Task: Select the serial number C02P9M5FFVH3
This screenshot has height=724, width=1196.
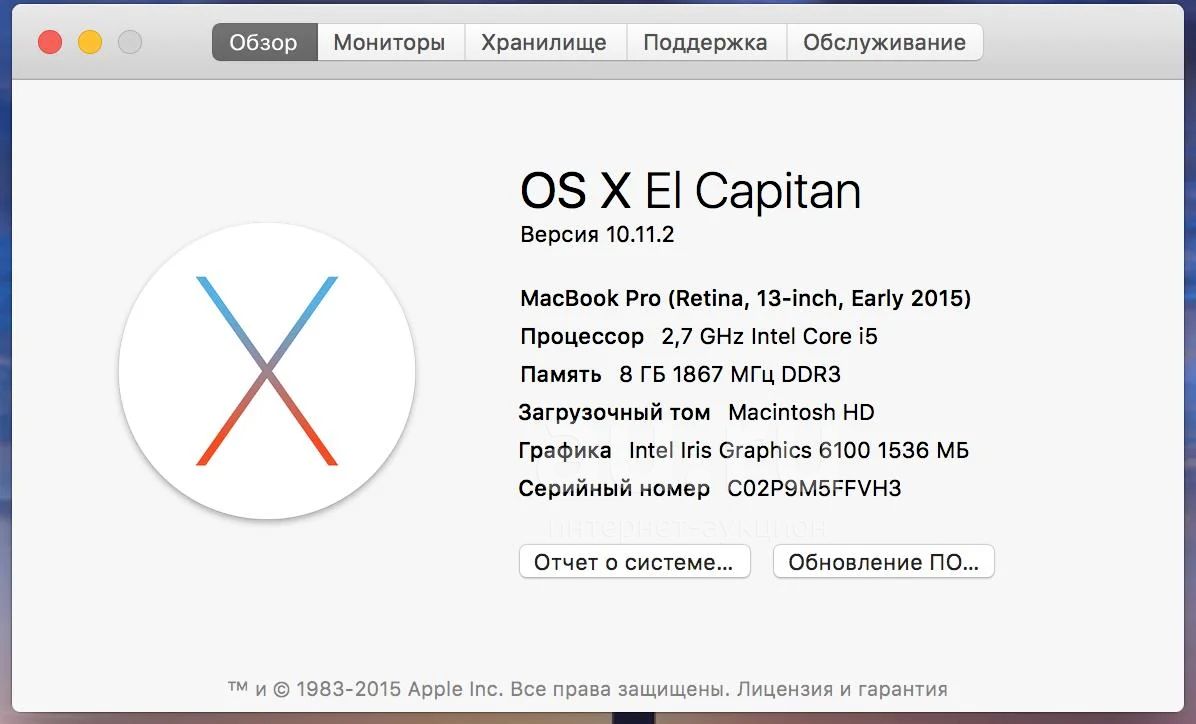Action: pyautogui.click(x=815, y=488)
